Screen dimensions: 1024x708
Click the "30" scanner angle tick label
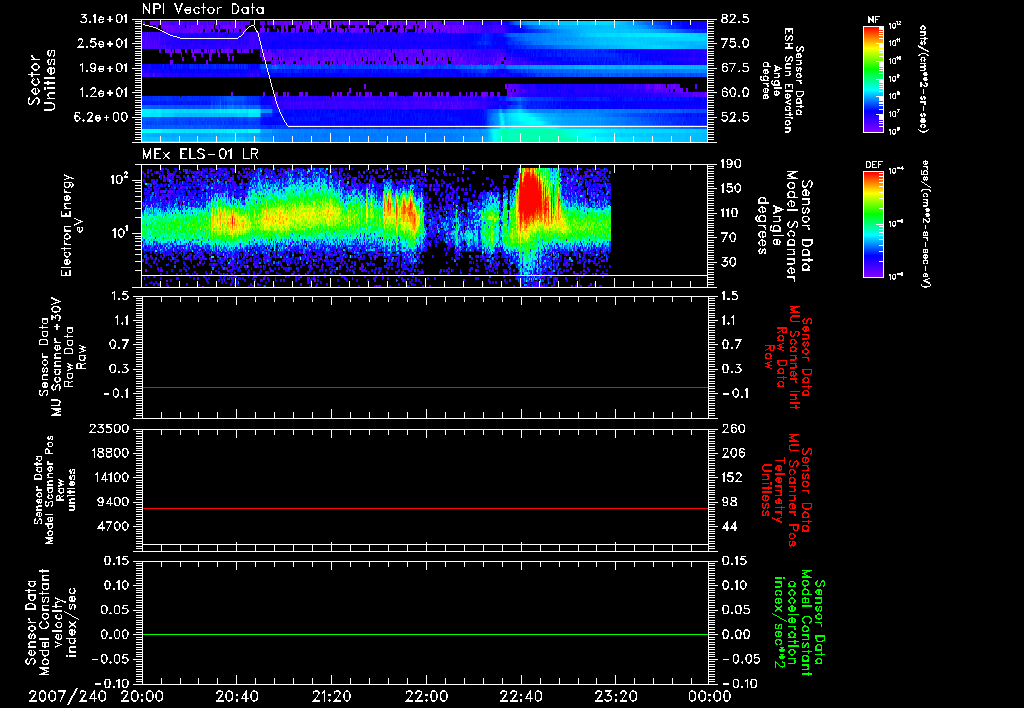tap(729, 262)
